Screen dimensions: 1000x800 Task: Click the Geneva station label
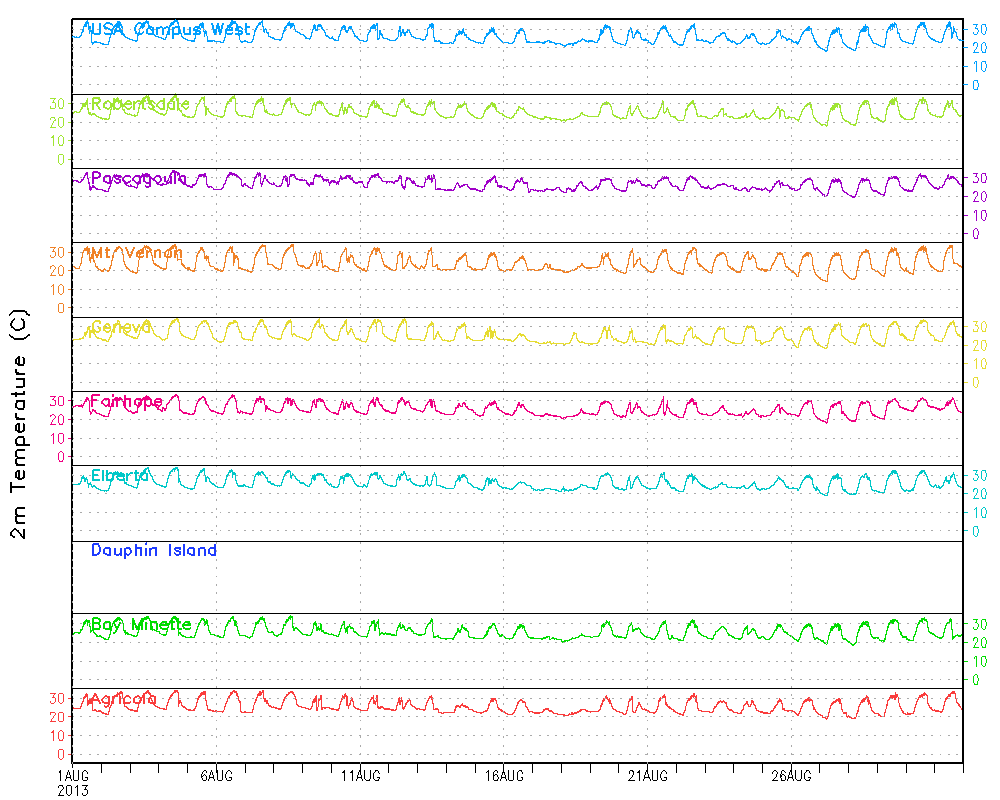click(x=121, y=328)
